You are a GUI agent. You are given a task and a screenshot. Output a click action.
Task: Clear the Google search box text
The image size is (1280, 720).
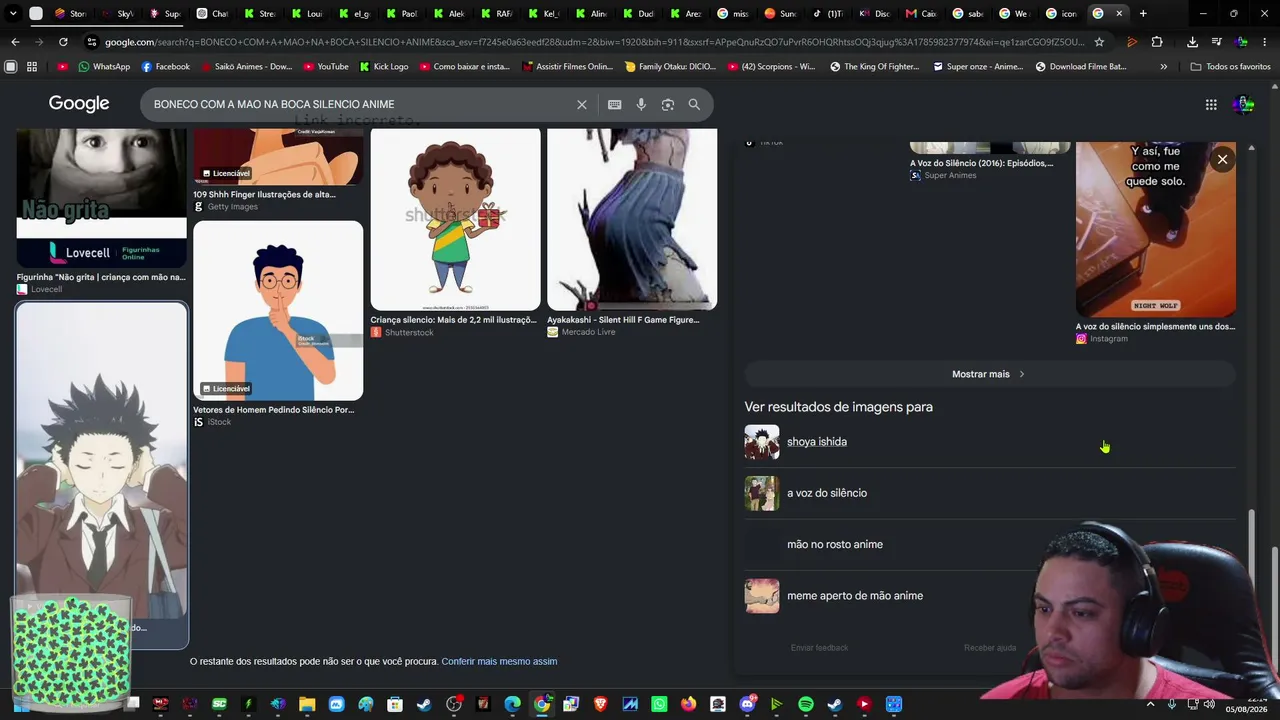581,104
